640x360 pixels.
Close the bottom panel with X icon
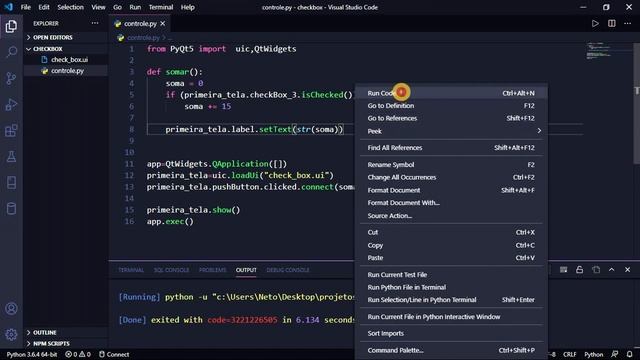pyautogui.click(x=627, y=270)
